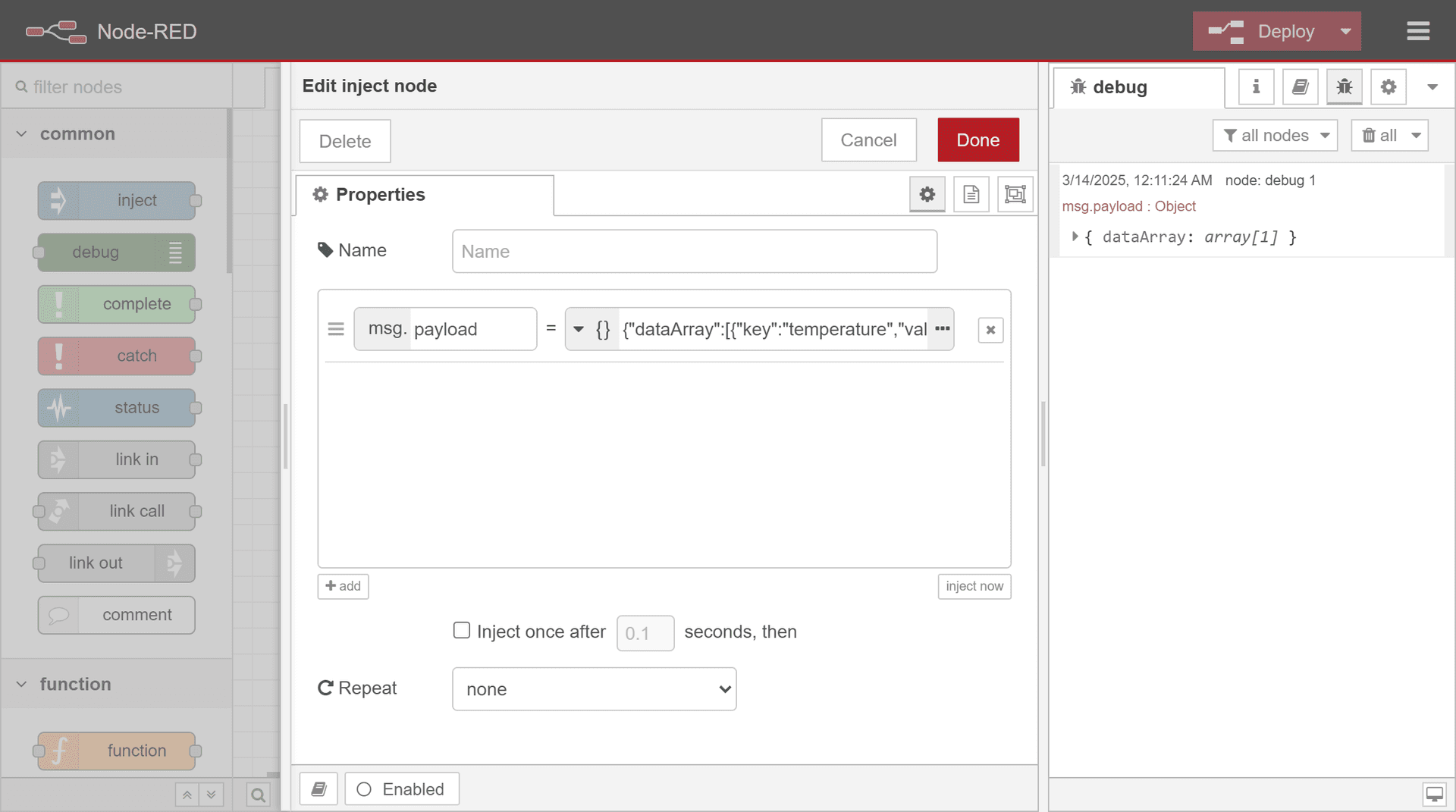
Task: Click the search magnifier below the palette
Action: 258,794
